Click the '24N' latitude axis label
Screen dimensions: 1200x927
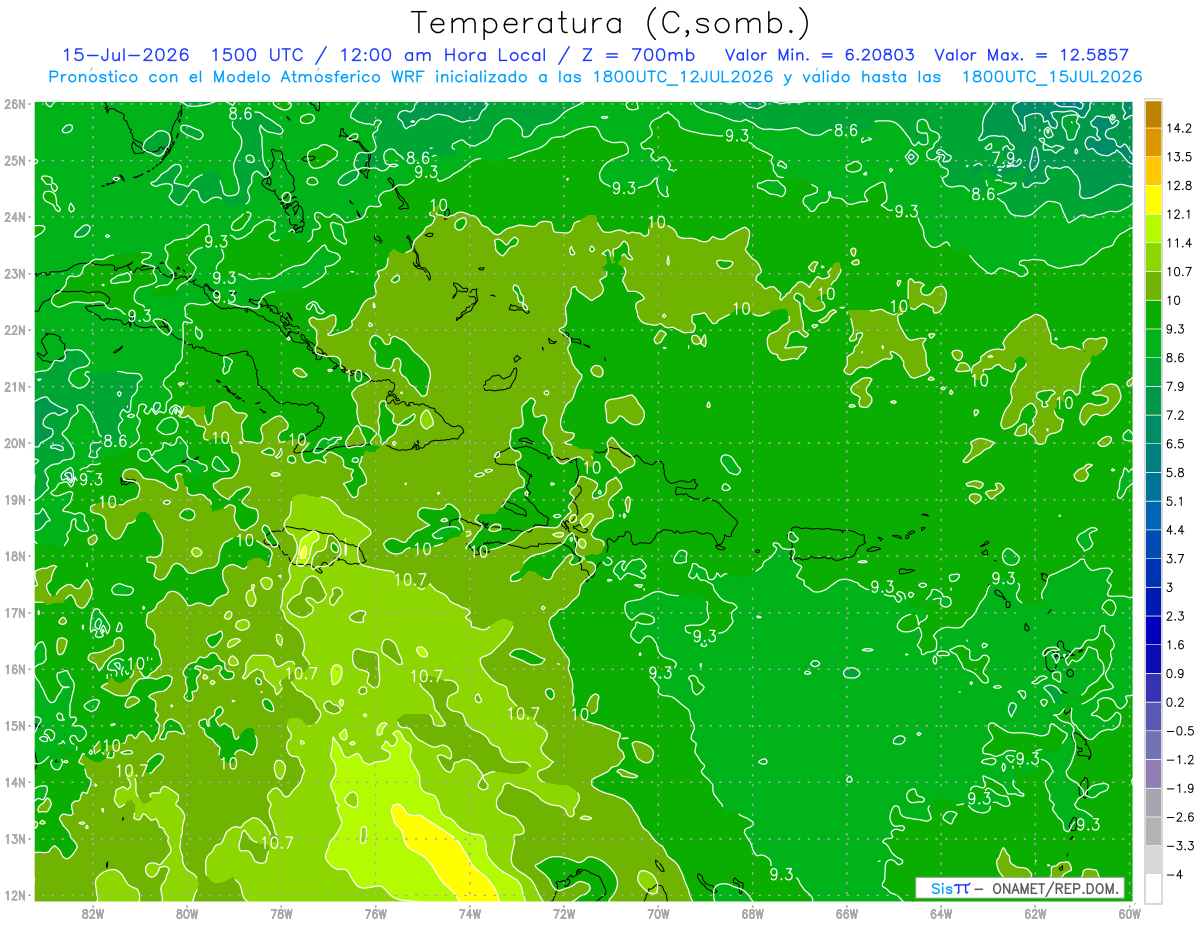pyautogui.click(x=14, y=217)
